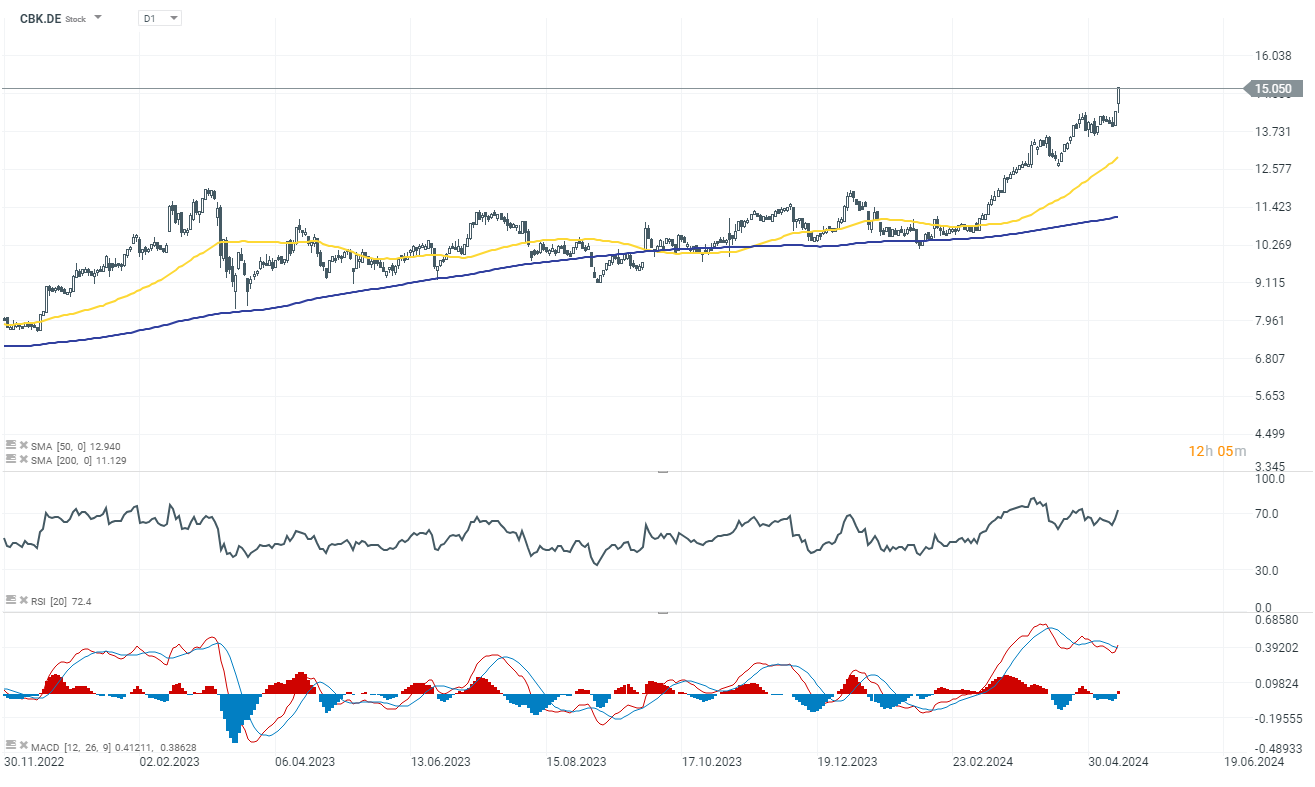Remove the SMA 200 indicator
Image resolution: width=1315 pixels, height=787 pixels.
(22, 460)
